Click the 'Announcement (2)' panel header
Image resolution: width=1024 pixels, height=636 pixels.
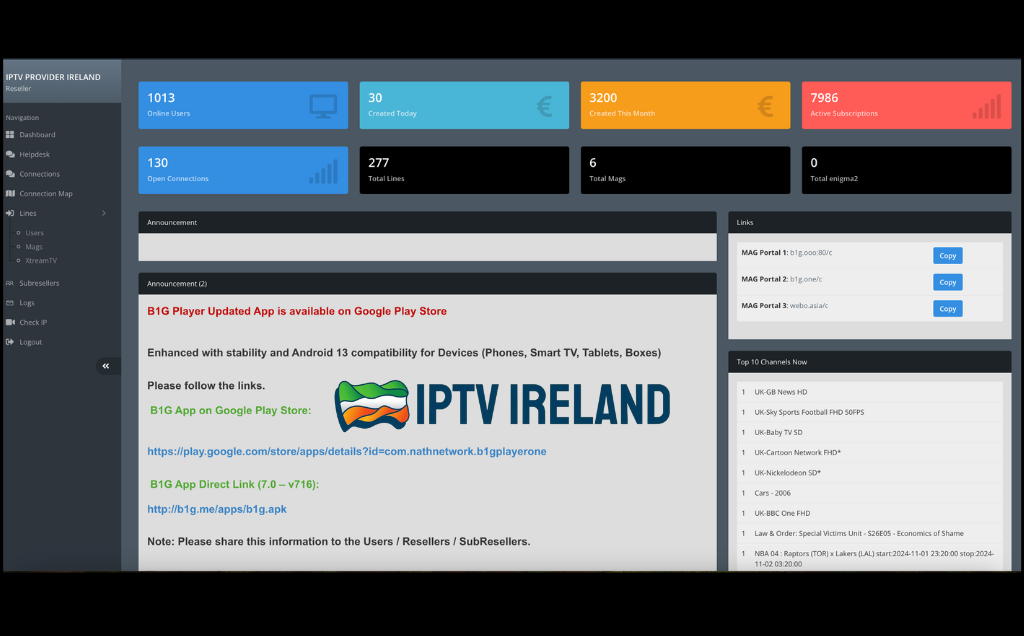coord(427,283)
